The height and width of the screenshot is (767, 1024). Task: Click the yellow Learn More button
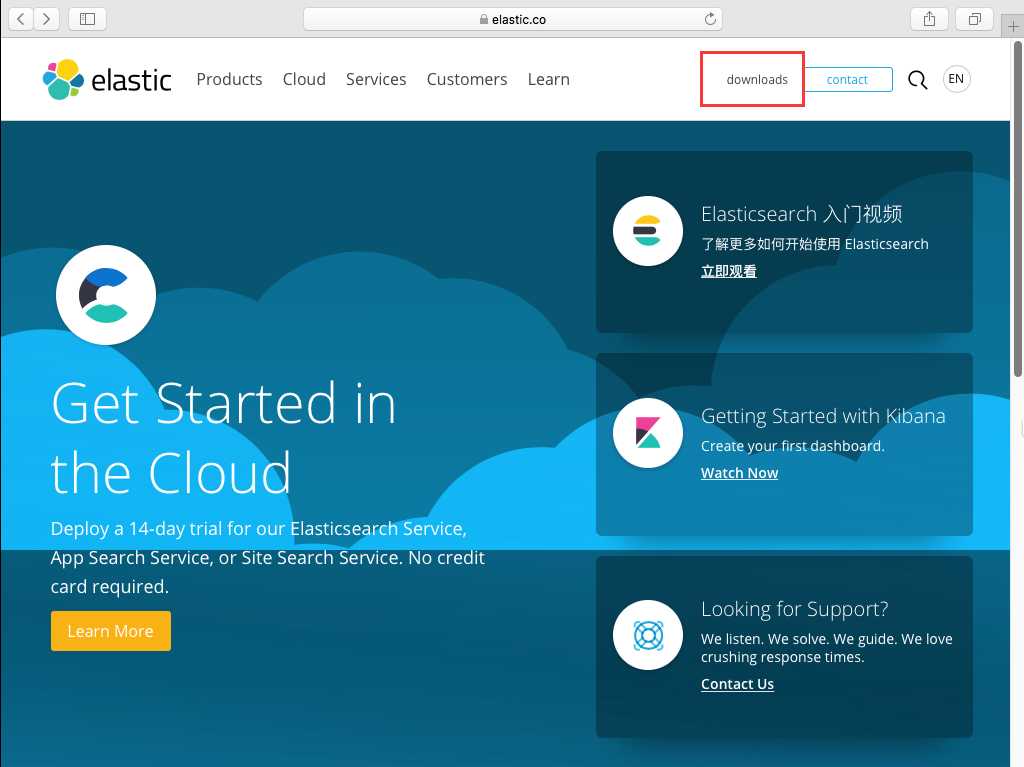110,631
